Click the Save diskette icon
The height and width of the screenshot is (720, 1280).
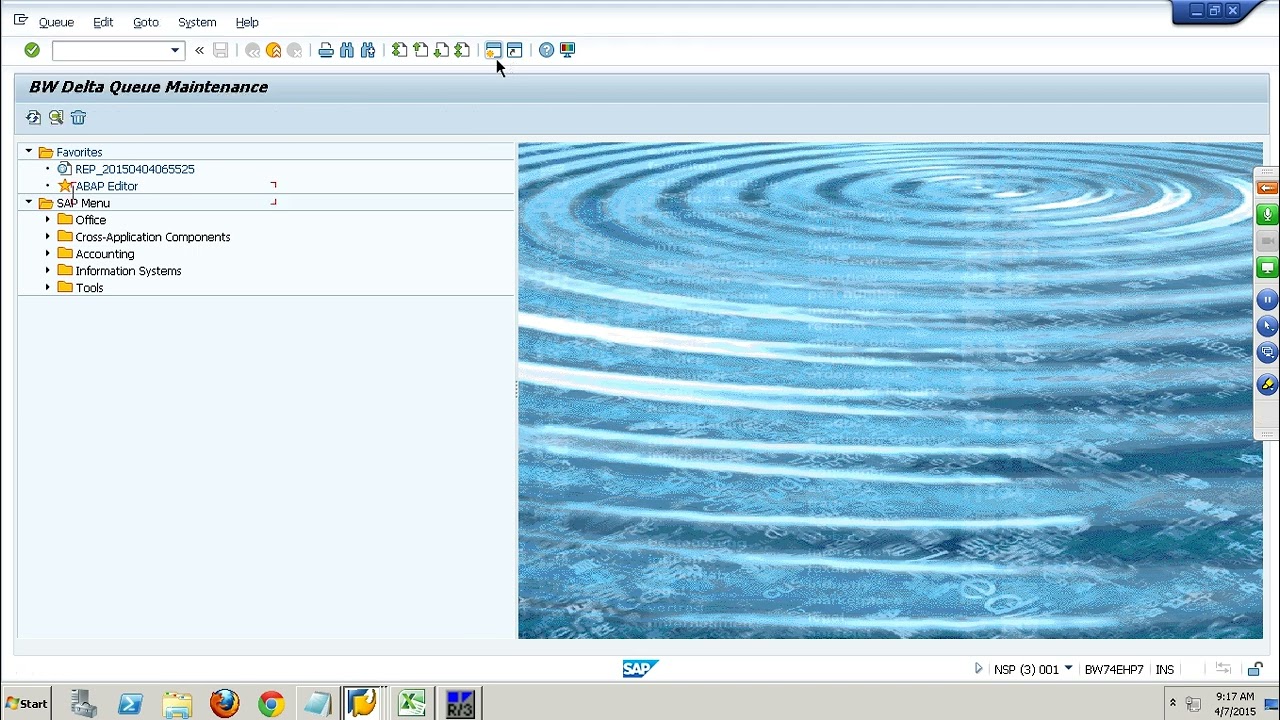(x=221, y=50)
